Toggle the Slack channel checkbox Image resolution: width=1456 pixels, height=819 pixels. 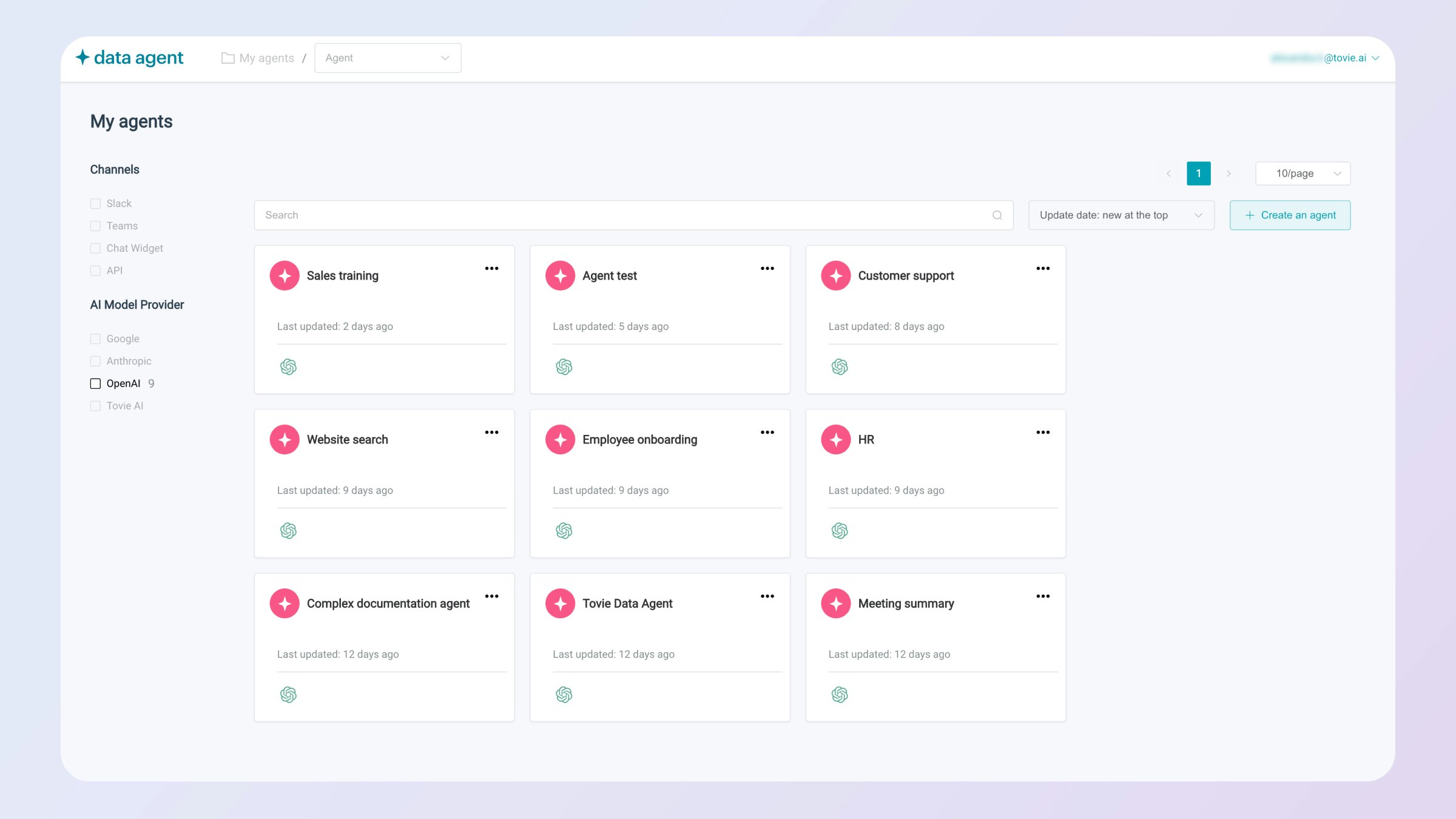click(x=95, y=204)
